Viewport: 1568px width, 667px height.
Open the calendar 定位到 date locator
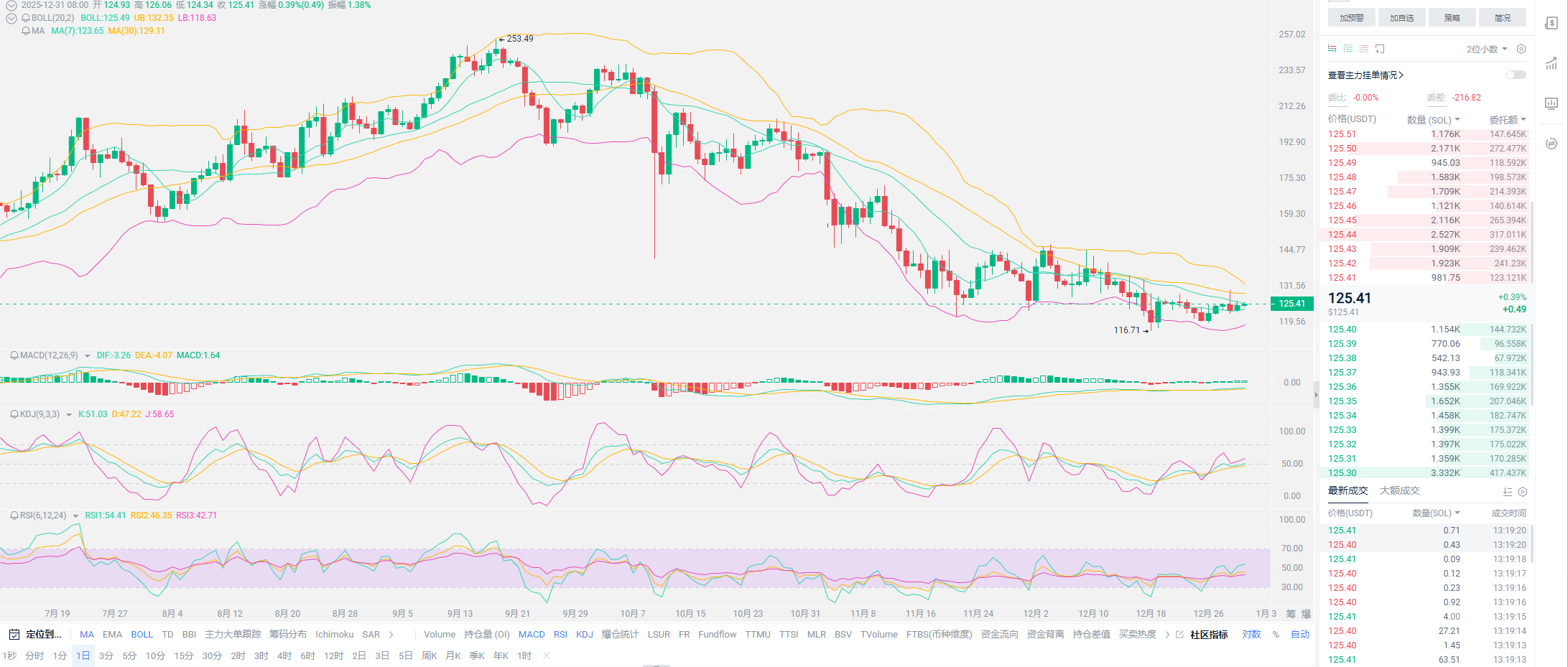click(x=36, y=635)
